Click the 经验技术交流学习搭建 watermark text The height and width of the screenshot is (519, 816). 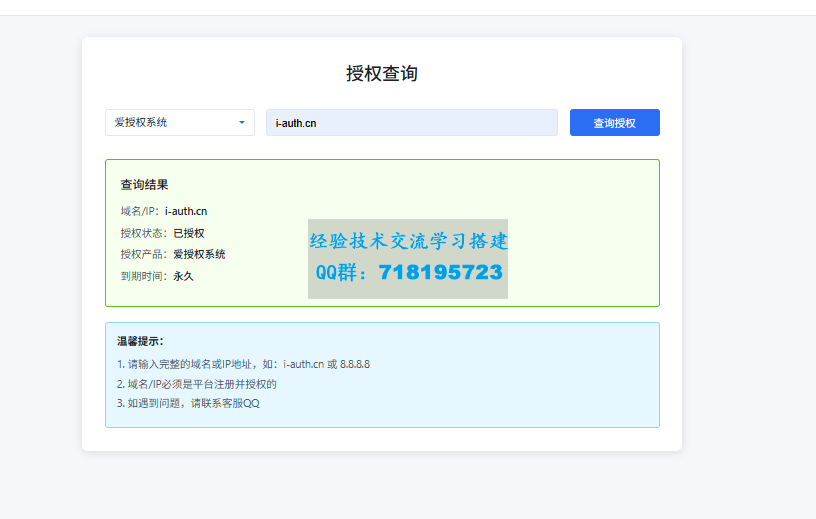[x=408, y=241]
